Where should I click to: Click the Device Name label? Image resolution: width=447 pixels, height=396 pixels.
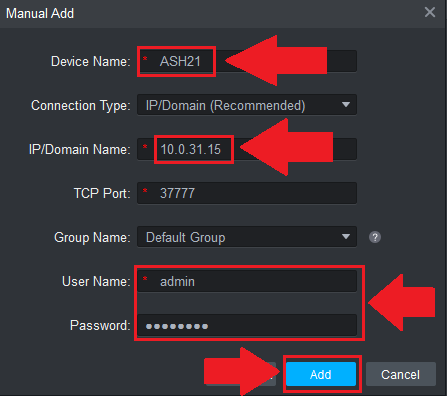[x=91, y=62]
